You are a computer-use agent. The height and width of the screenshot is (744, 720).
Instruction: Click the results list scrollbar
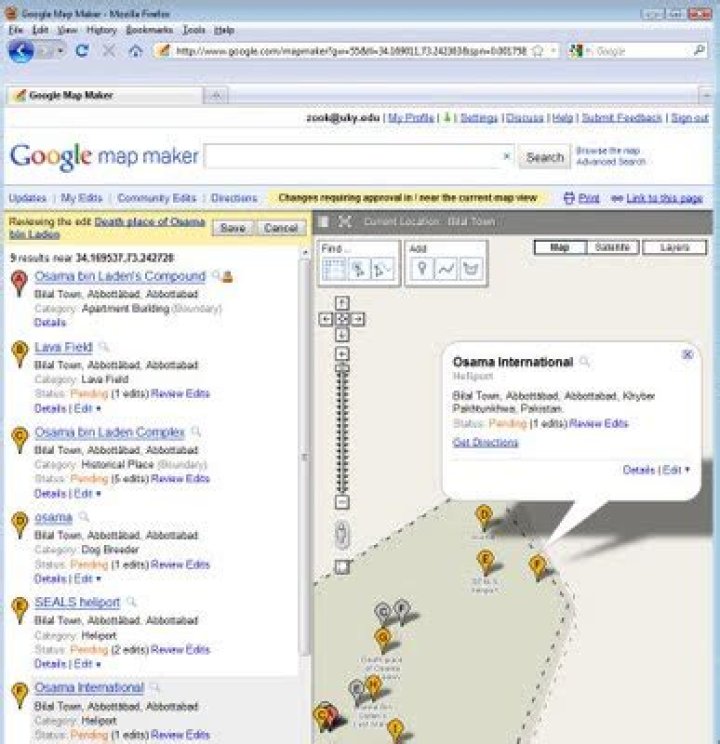tap(304, 456)
